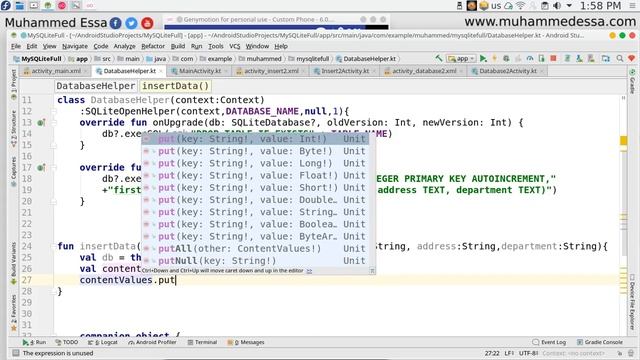Open the Fedora start menu icon
This screenshot has height=360, width=640.
[x=6, y=6]
